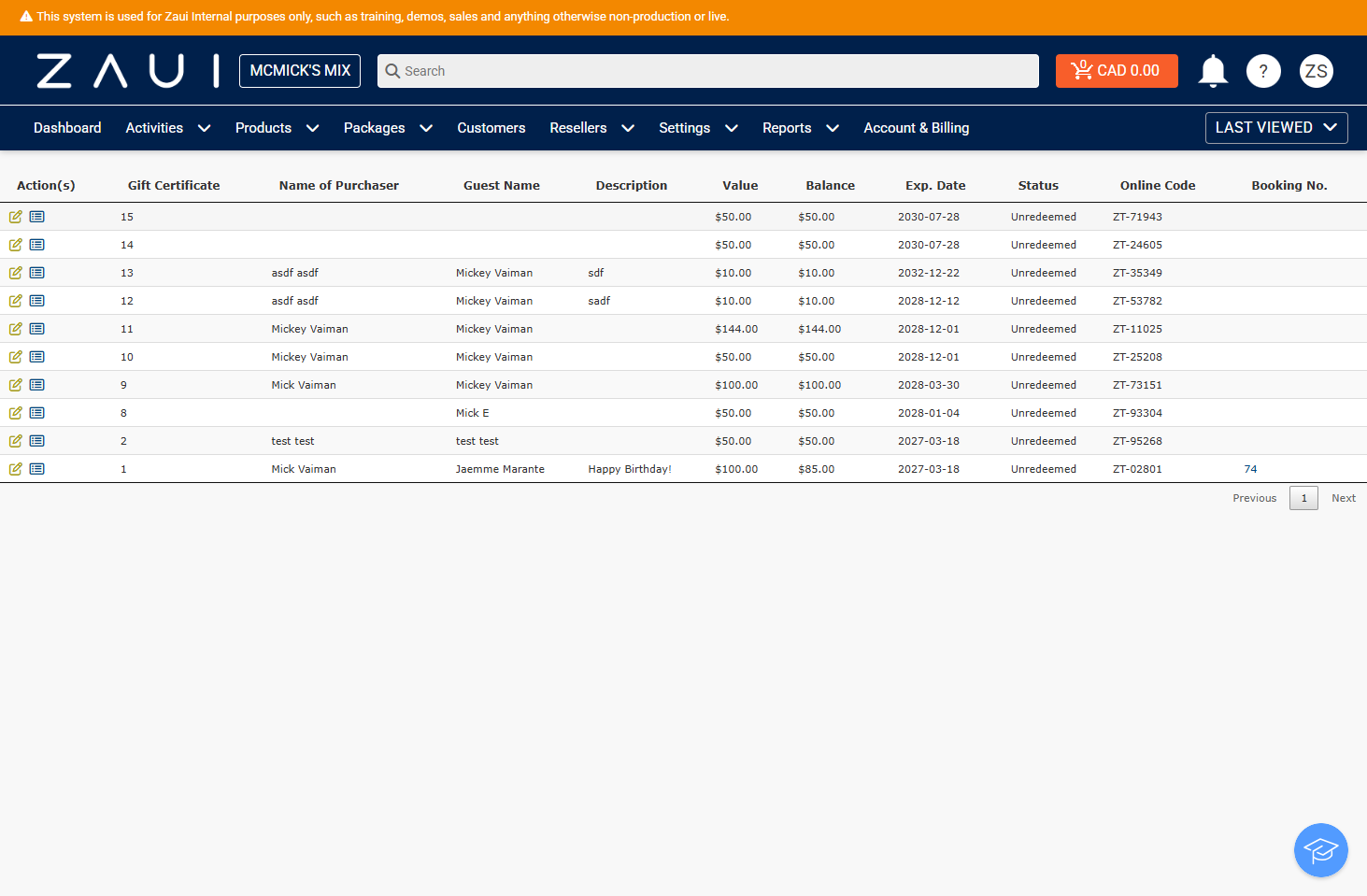Screen dimensions: 1367x896
Task: Edit gift certificate 2 via pencil icon
Action: pyautogui.click(x=16, y=441)
